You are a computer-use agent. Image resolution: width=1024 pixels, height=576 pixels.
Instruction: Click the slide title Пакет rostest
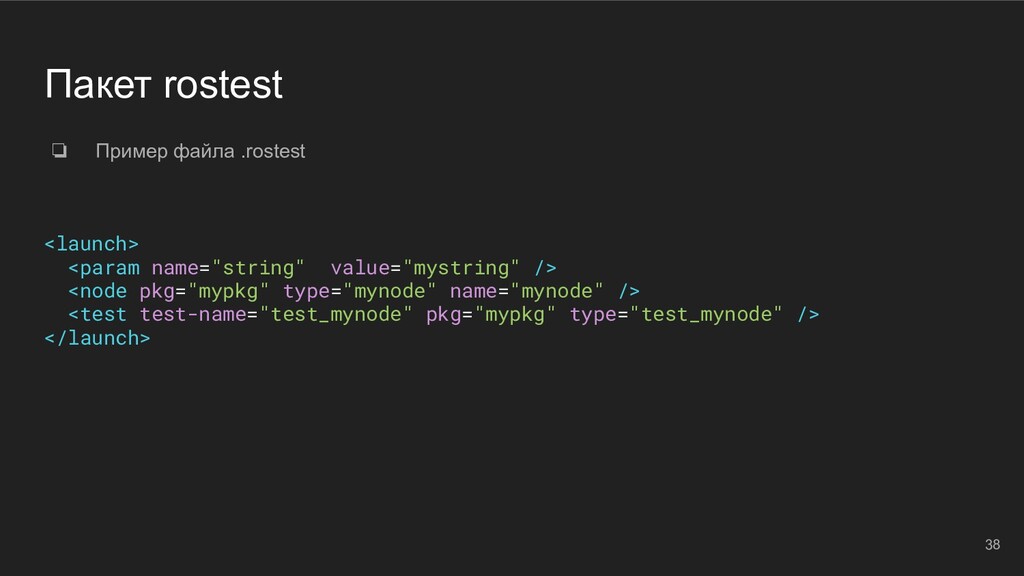click(x=163, y=84)
